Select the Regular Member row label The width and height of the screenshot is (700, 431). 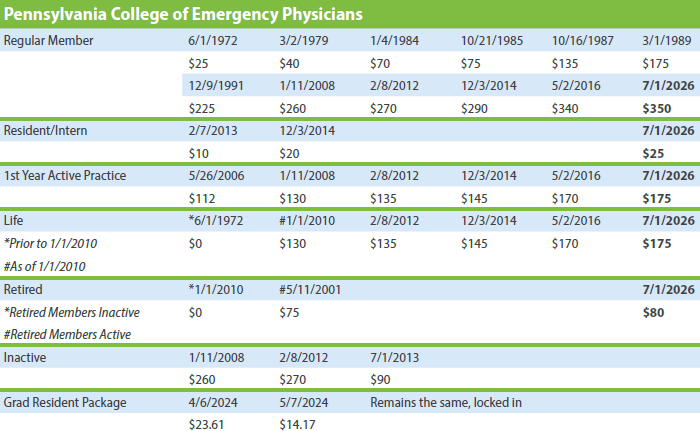pyautogui.click(x=50, y=41)
